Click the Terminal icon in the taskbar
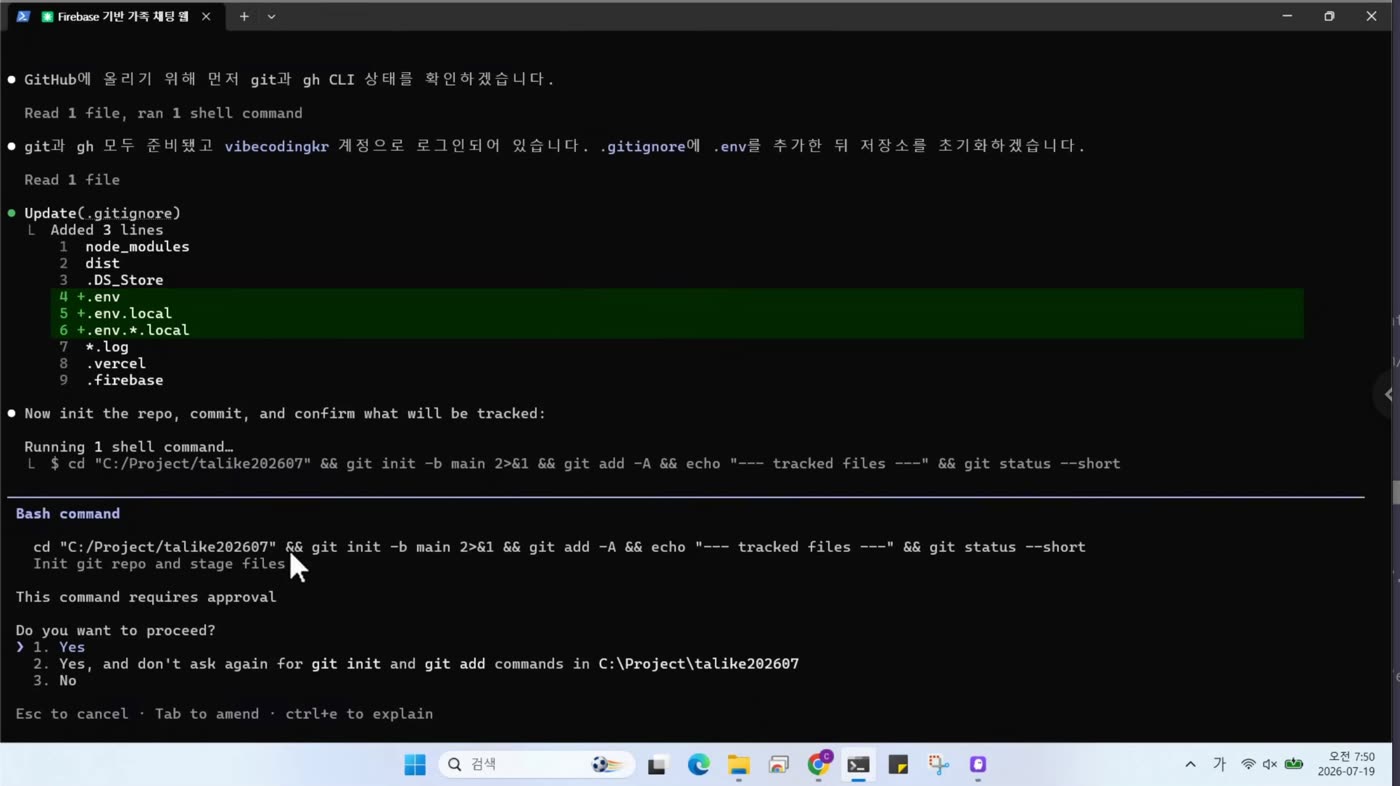 [858, 765]
